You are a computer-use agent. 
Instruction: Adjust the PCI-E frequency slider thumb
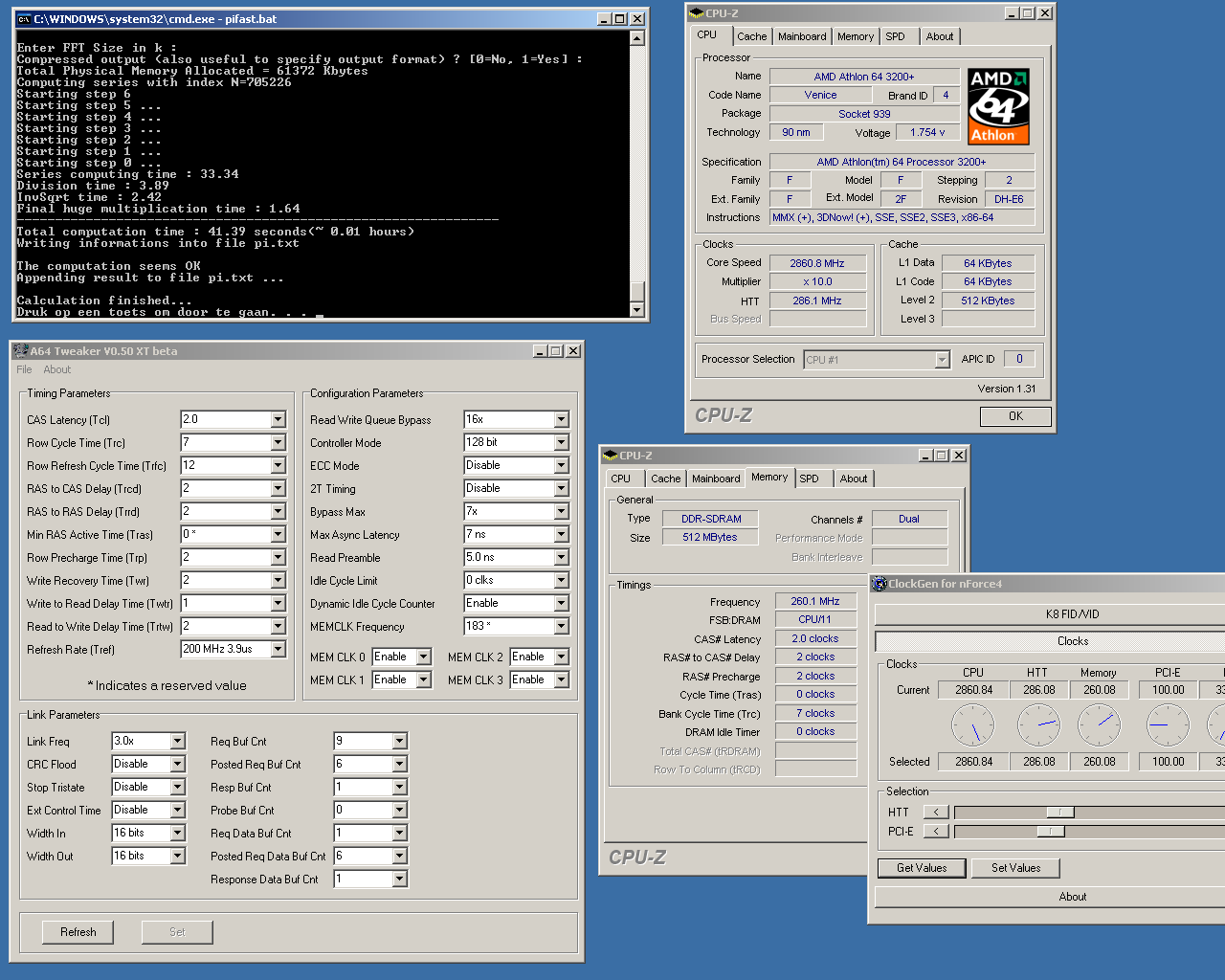click(1050, 832)
